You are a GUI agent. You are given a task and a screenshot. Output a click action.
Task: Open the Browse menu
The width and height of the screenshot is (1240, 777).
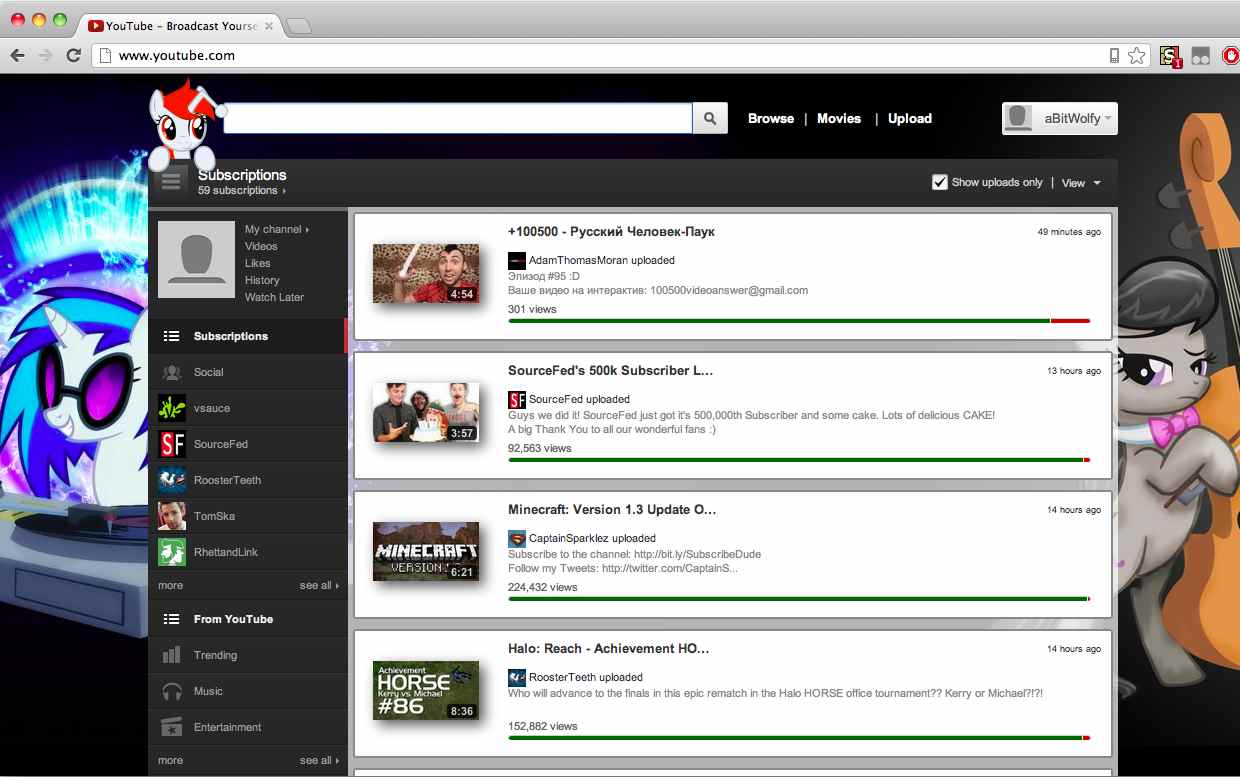click(x=771, y=118)
